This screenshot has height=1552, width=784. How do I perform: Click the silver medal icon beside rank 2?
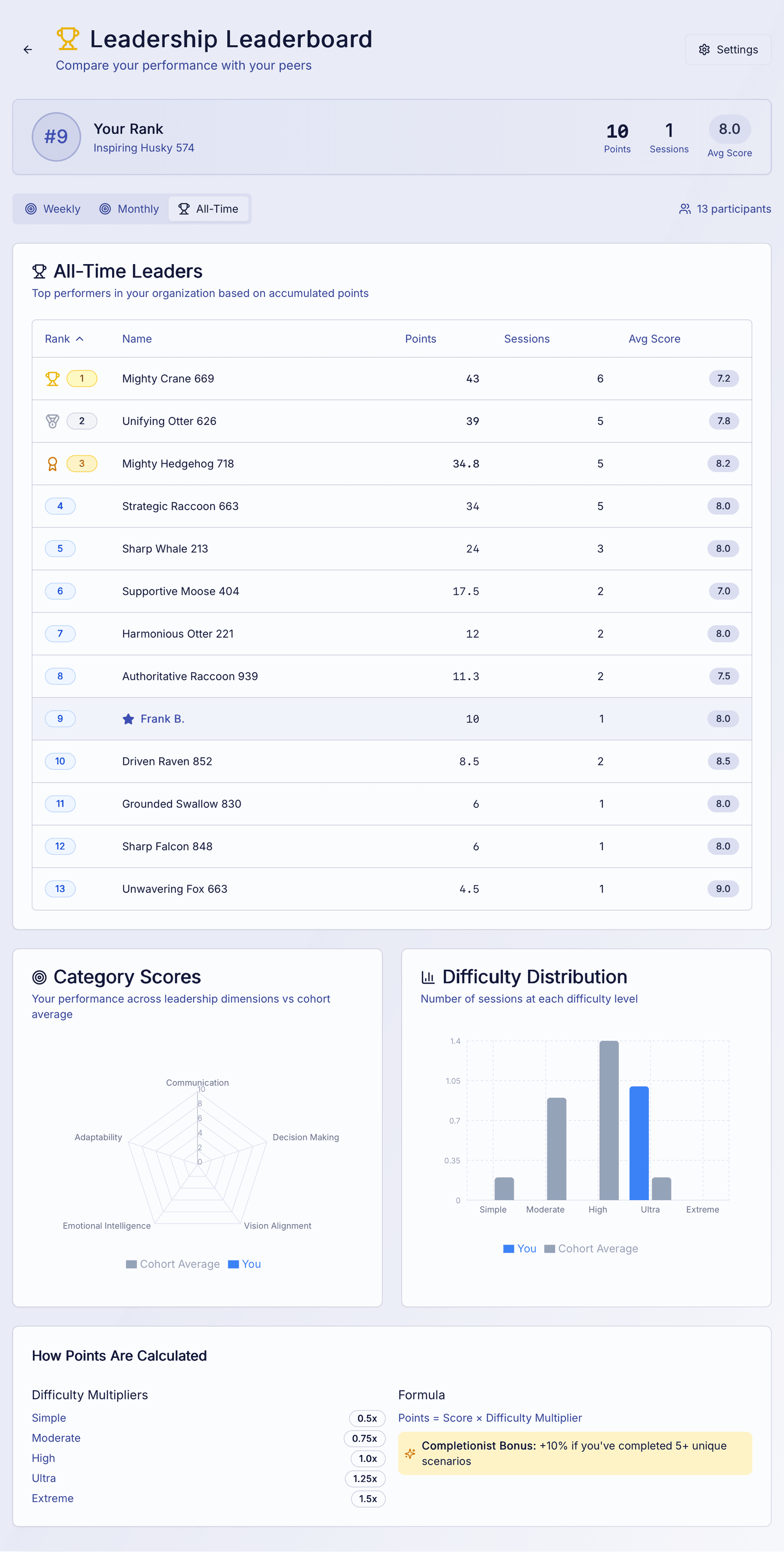[x=53, y=420]
